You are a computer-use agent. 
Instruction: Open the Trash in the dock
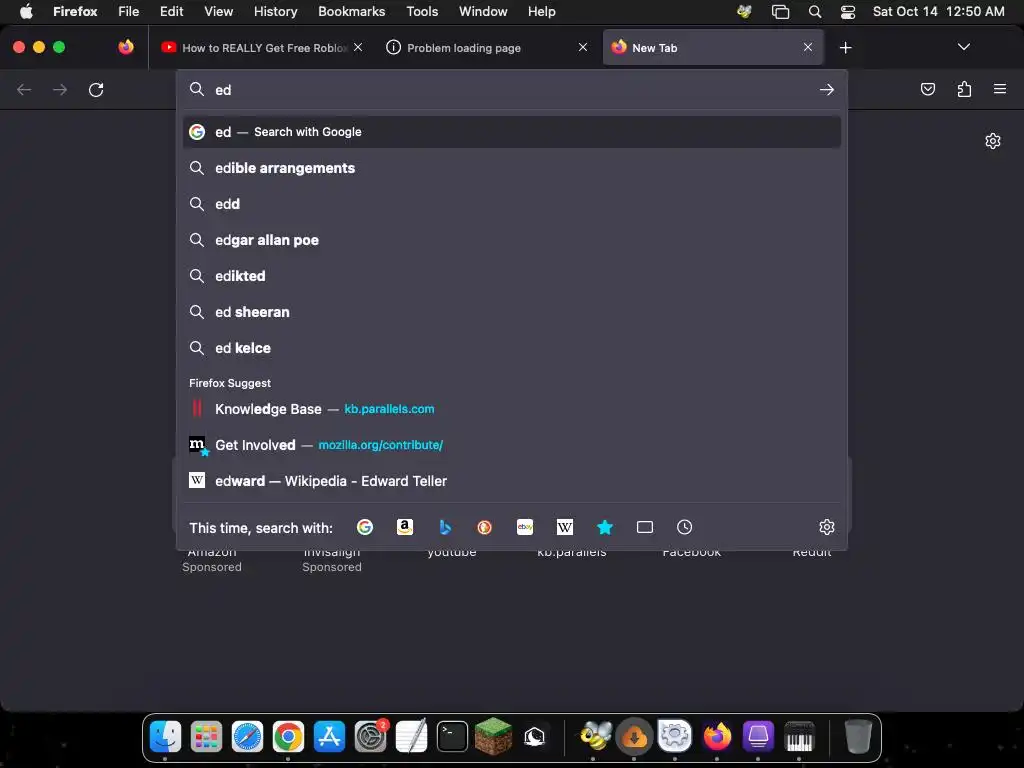pyautogui.click(x=858, y=737)
